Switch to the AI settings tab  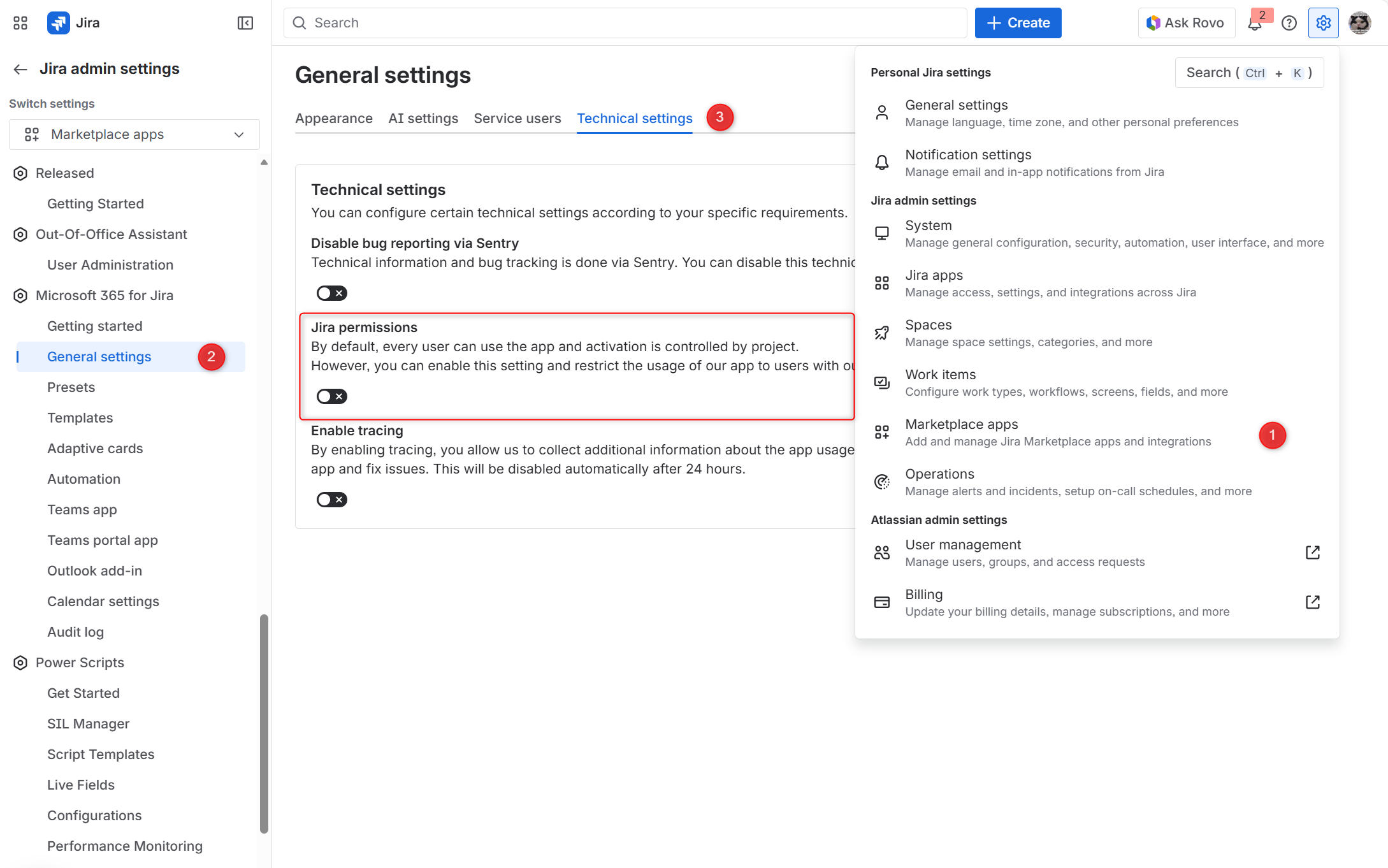click(423, 119)
